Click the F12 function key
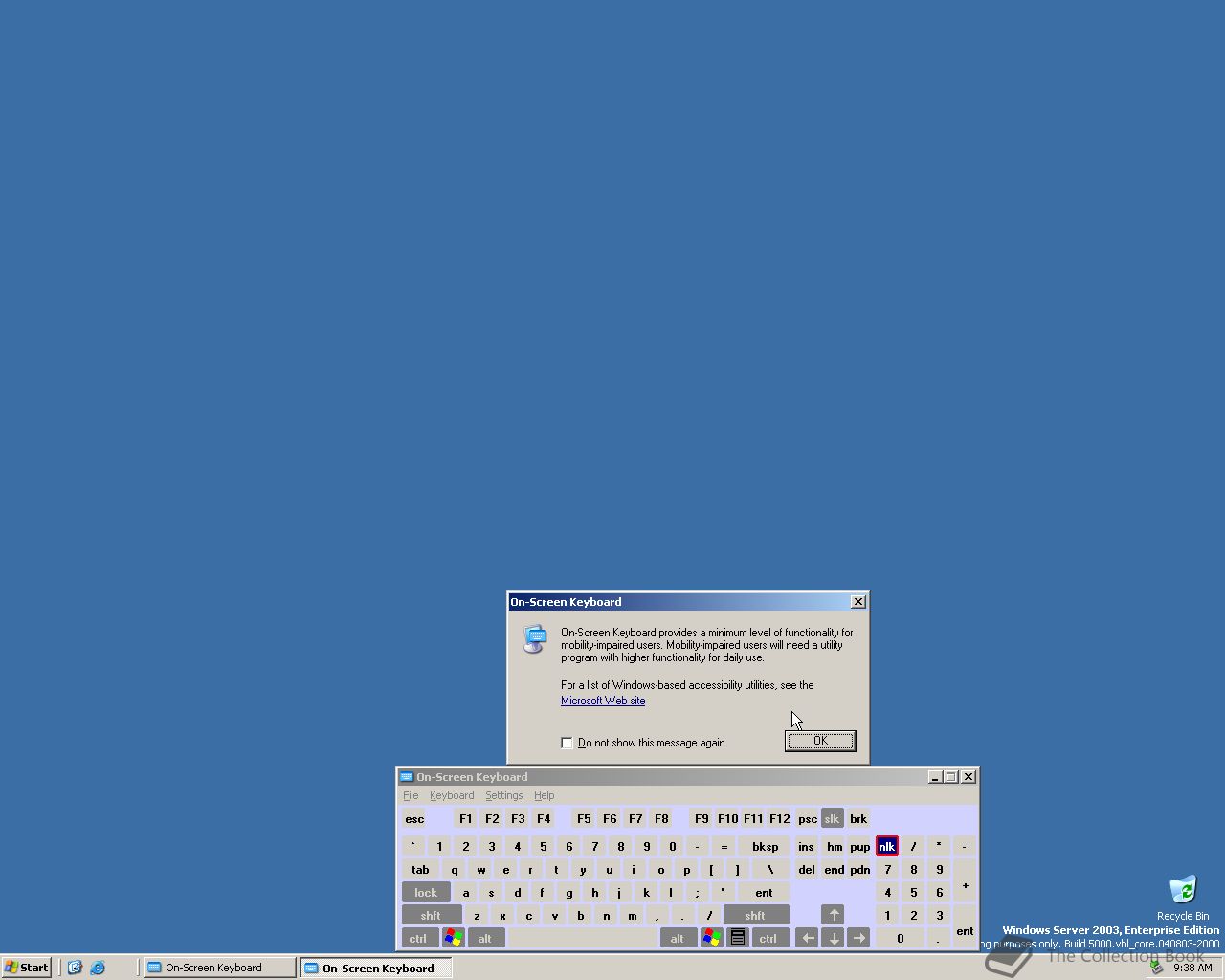 779,818
